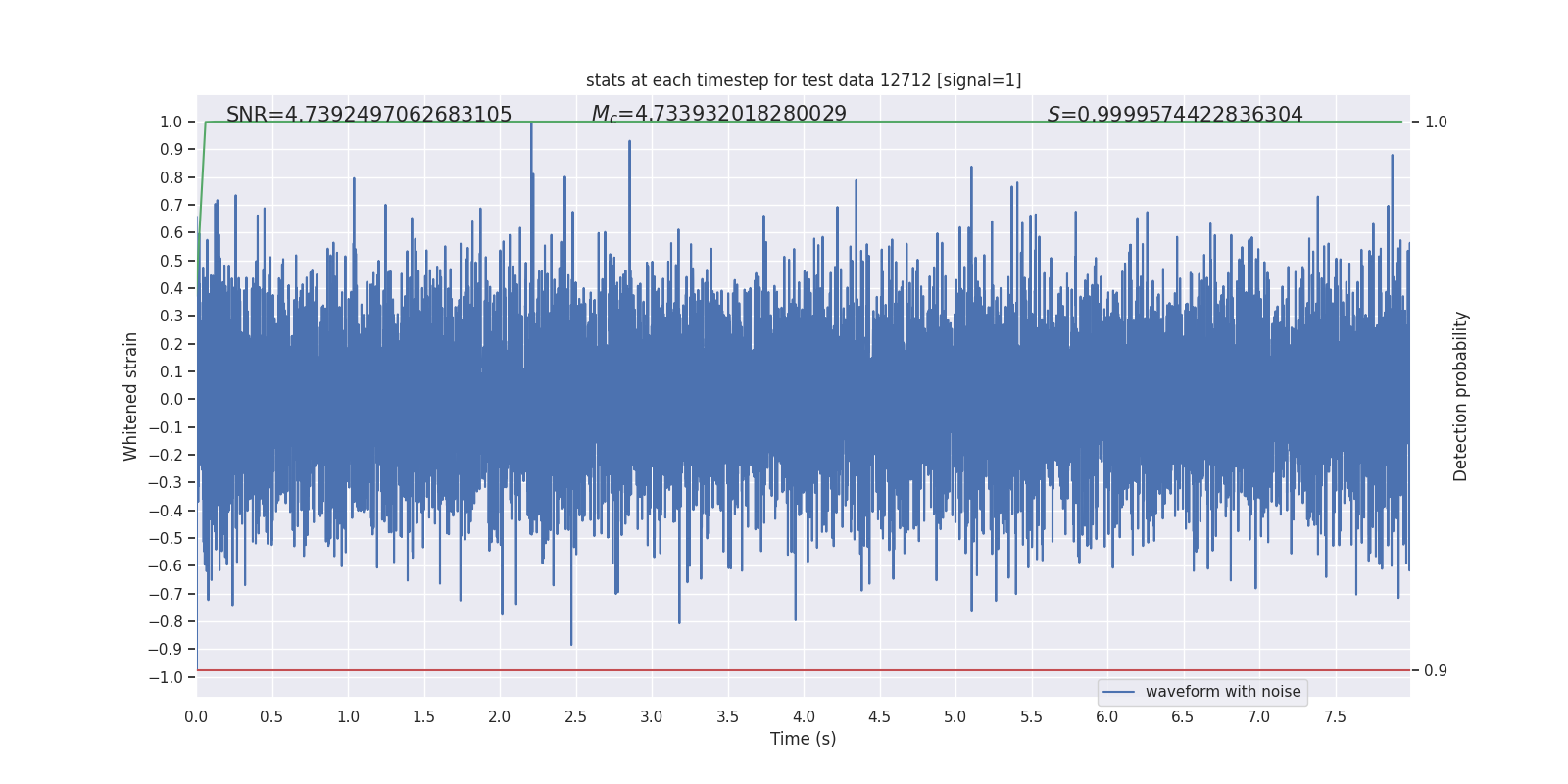This screenshot has height=784, width=1568.
Task: Select the 3.0 tick label on the time axis
Action: pos(652,717)
